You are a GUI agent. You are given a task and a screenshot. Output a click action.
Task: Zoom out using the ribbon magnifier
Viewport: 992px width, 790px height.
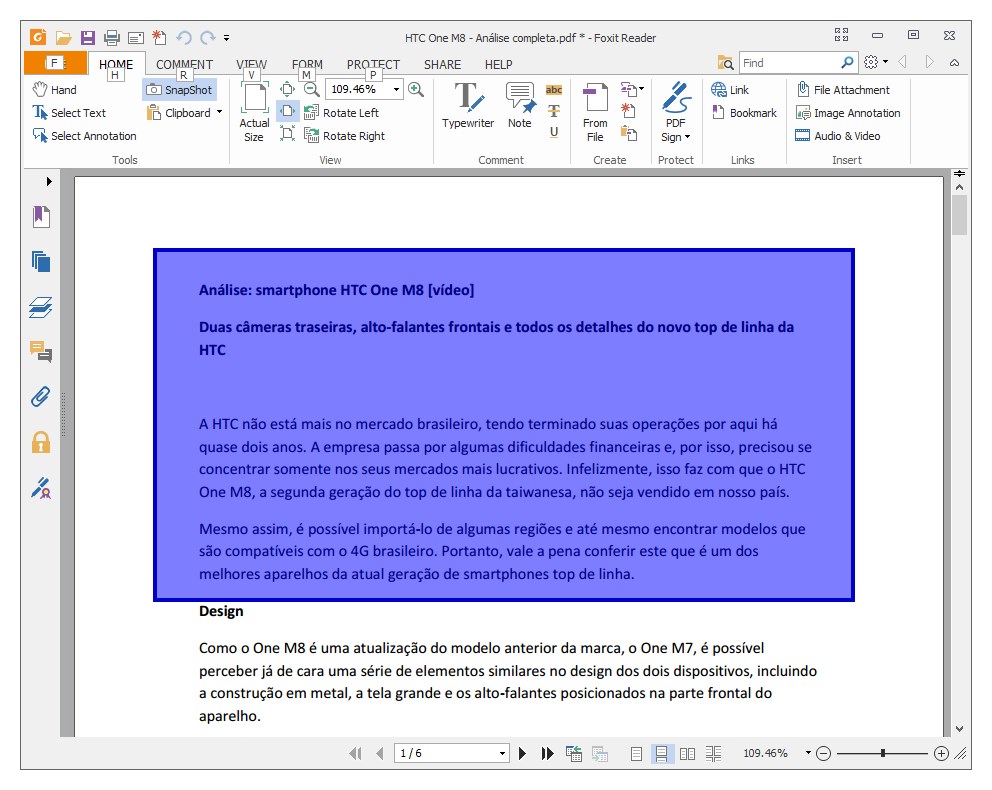tap(311, 89)
